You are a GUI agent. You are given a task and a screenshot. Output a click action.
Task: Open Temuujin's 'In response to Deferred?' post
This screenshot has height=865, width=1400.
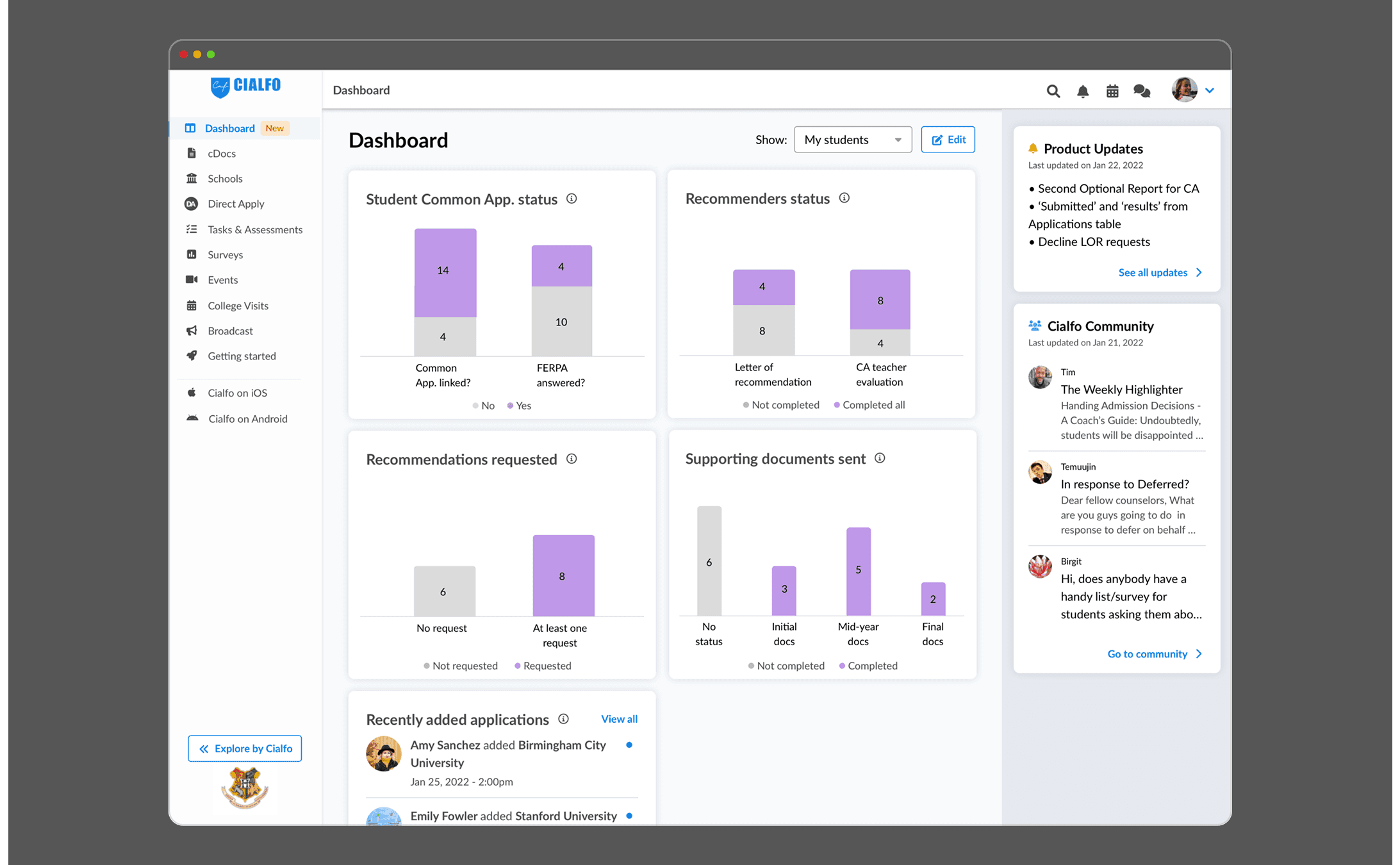(1125, 484)
